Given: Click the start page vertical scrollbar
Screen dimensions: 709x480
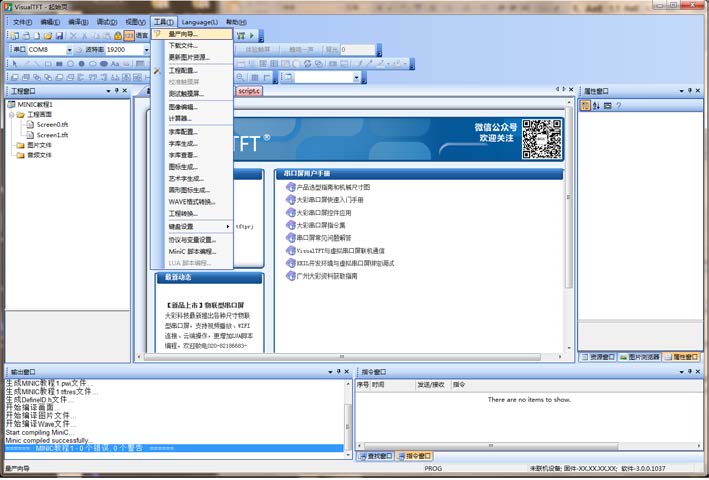Looking at the screenshot, I should click(x=569, y=199).
